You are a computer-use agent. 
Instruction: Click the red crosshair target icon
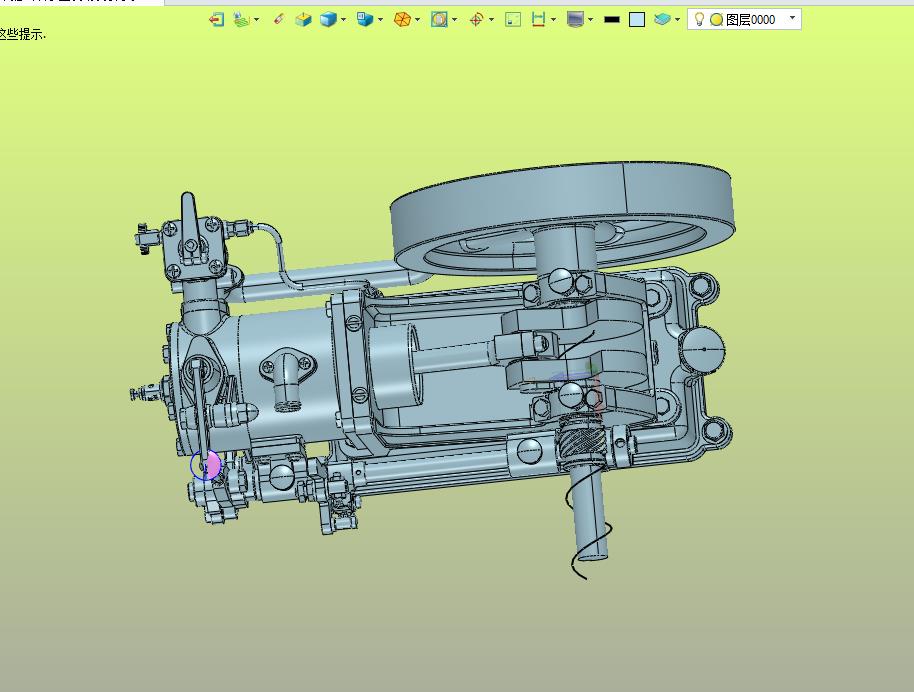click(476, 20)
